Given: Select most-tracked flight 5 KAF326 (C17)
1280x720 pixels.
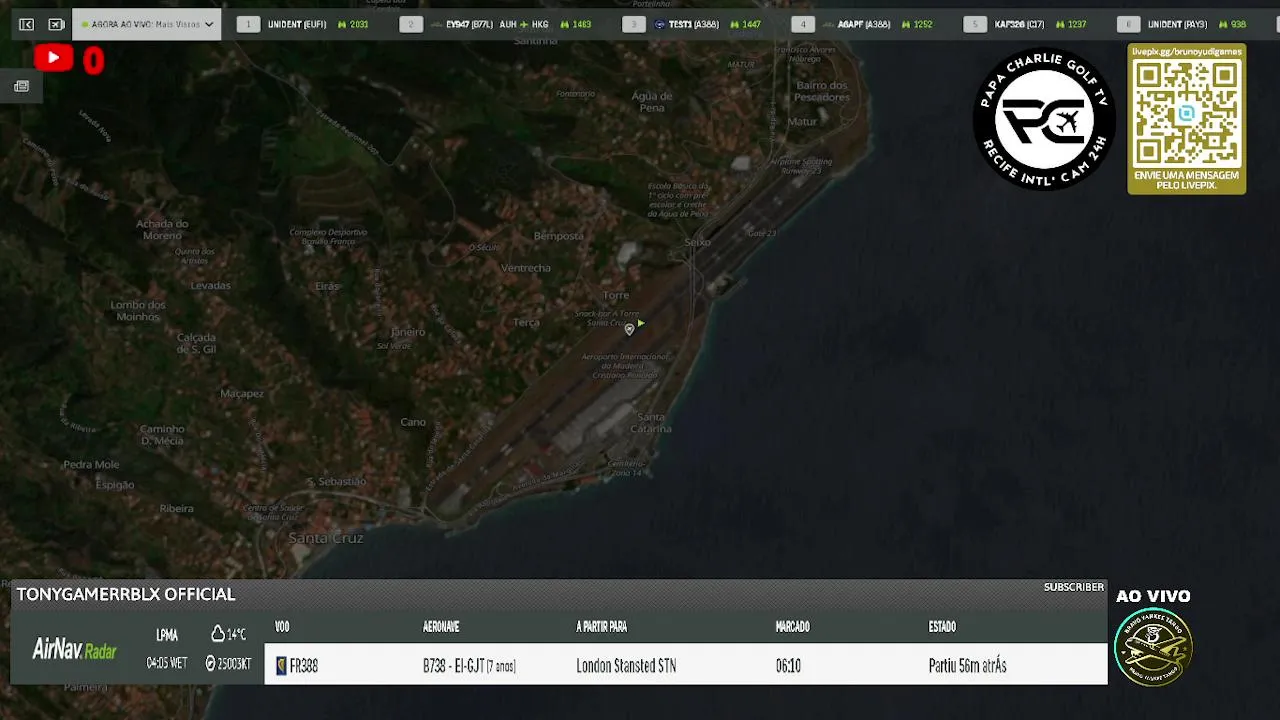Looking at the screenshot, I should tap(1026, 24).
